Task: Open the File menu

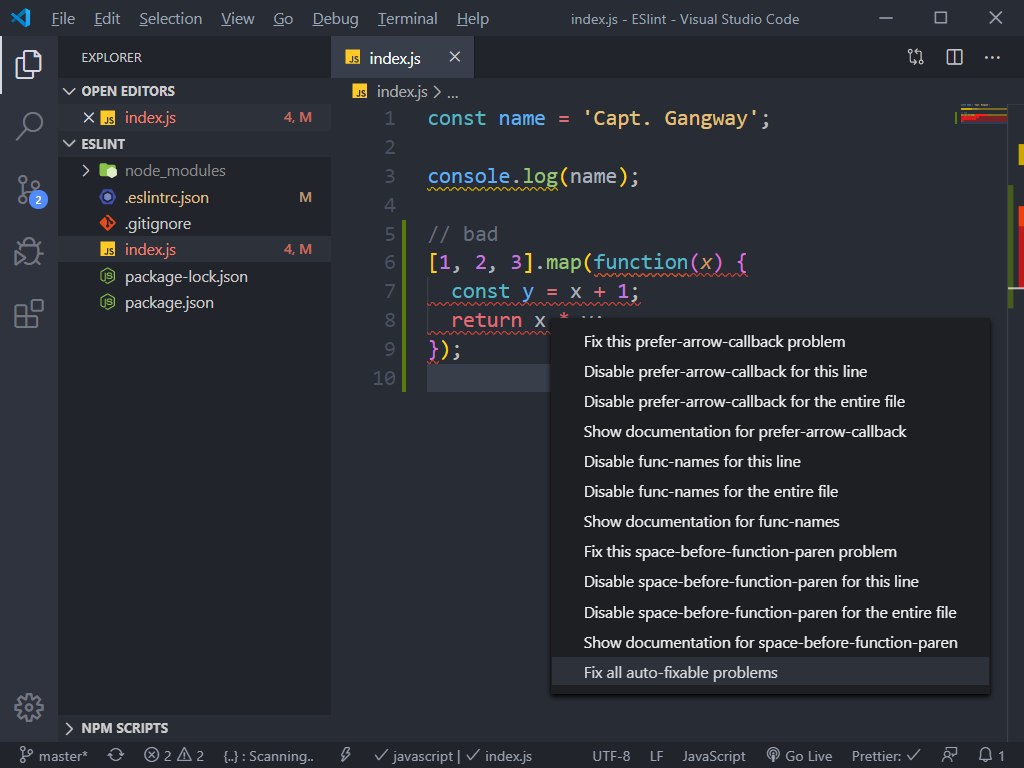Action: pyautogui.click(x=63, y=18)
